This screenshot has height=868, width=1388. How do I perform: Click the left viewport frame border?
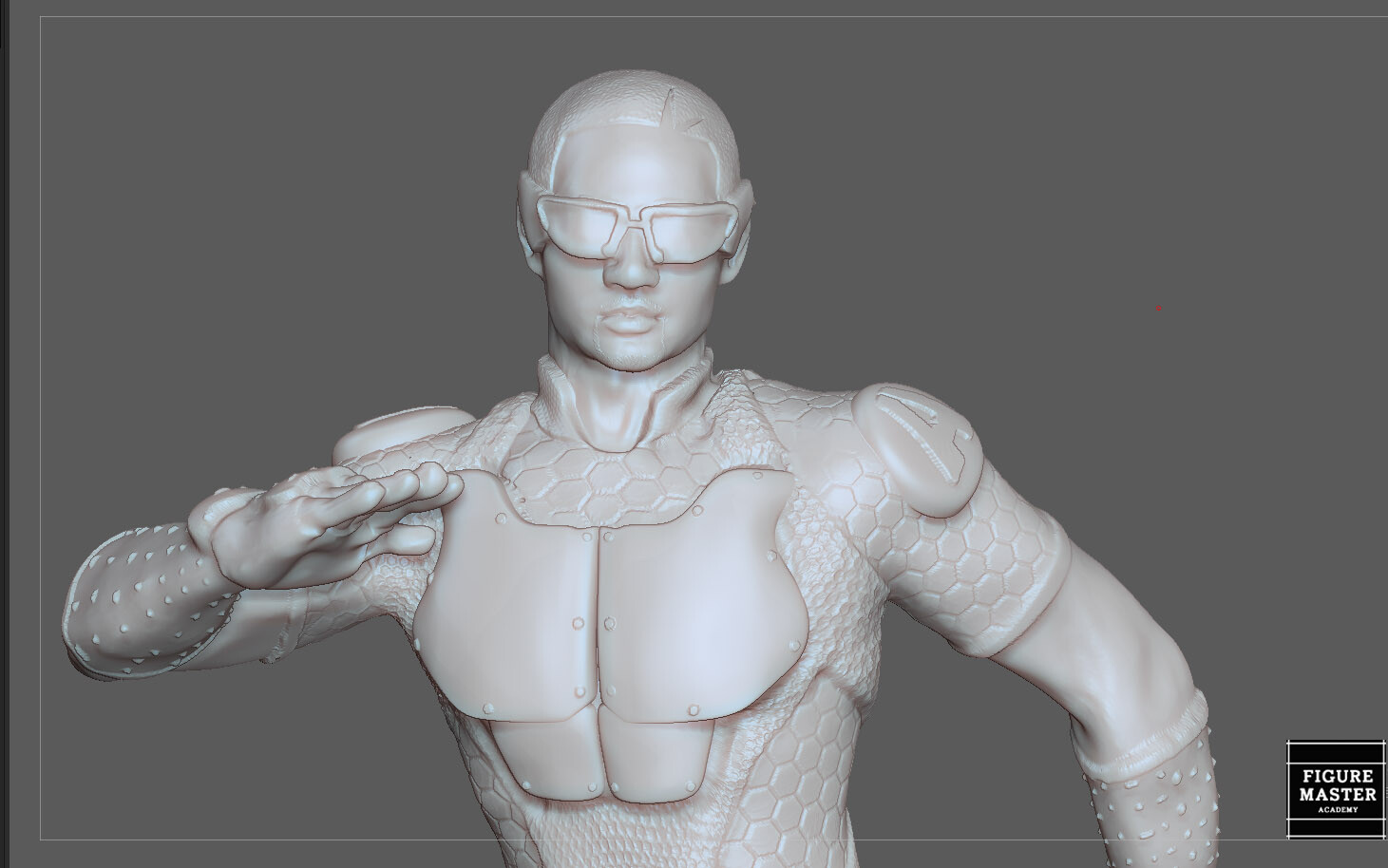coord(43,427)
